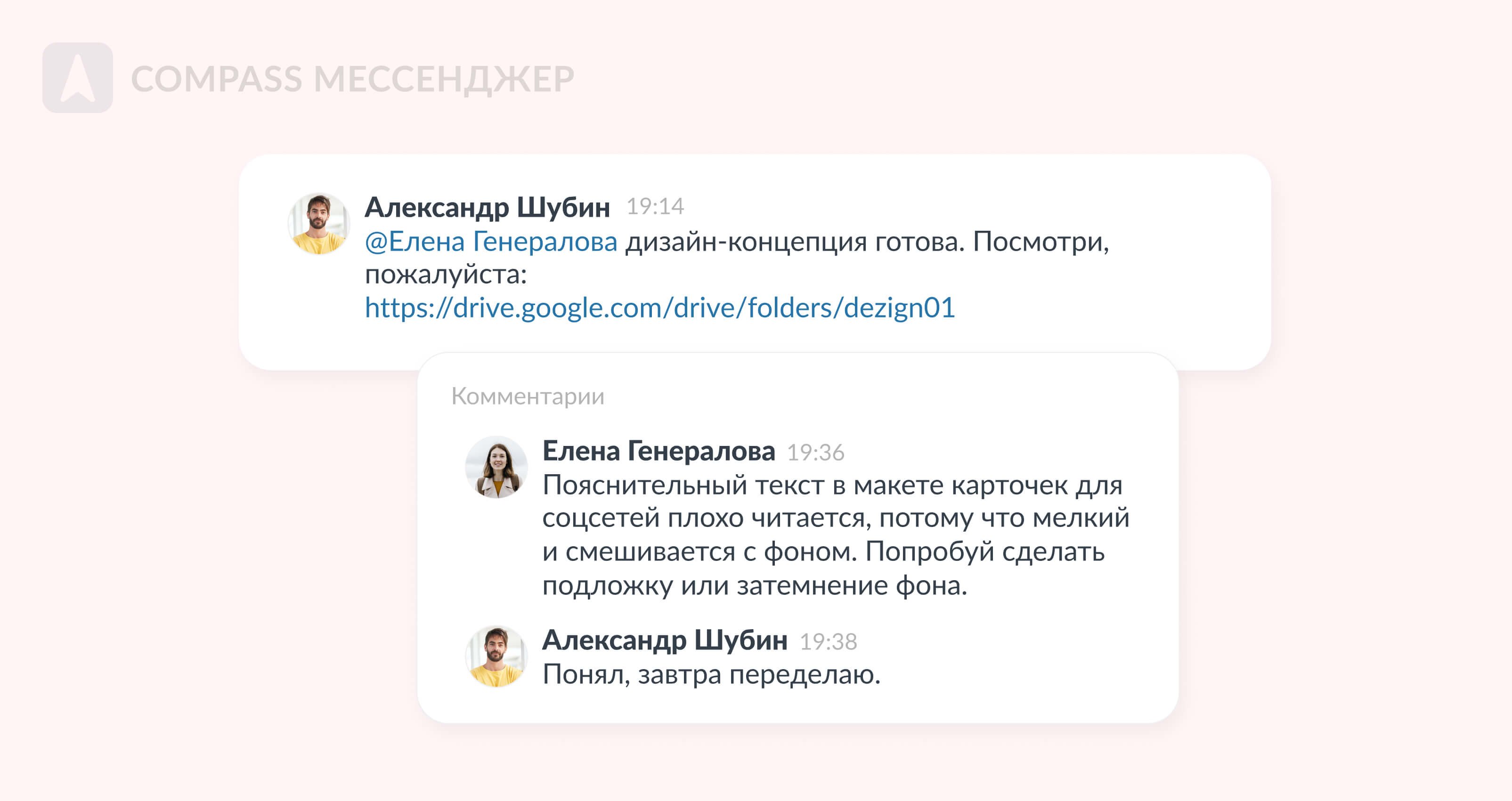Open the drive.google.com folder link

point(660,308)
